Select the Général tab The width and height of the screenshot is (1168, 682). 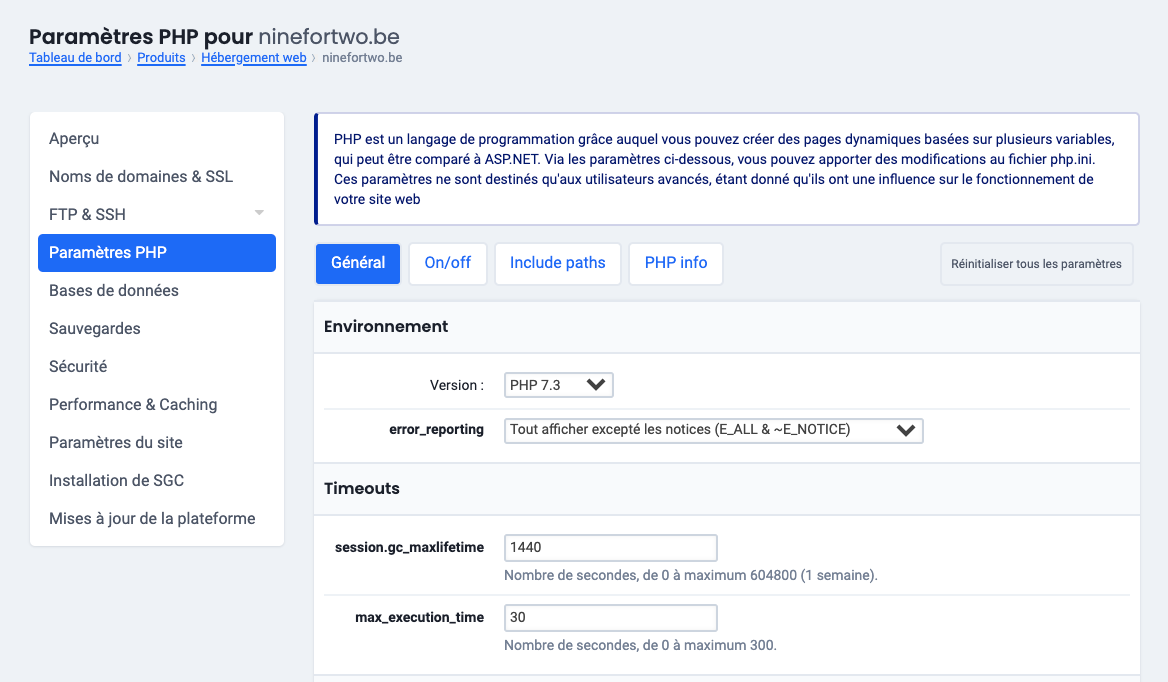tap(358, 263)
